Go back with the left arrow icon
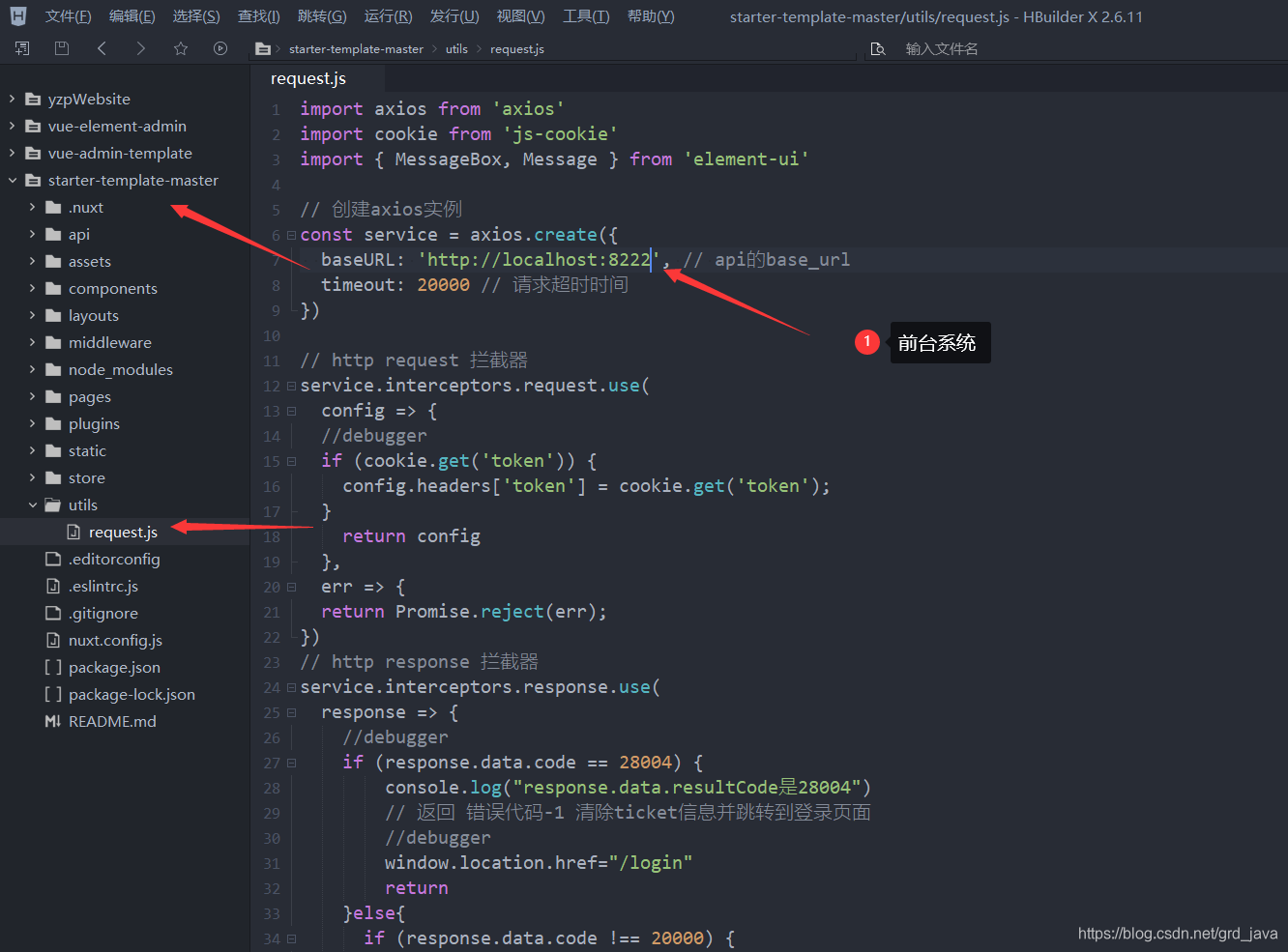Viewport: 1288px width, 952px height. (x=102, y=48)
